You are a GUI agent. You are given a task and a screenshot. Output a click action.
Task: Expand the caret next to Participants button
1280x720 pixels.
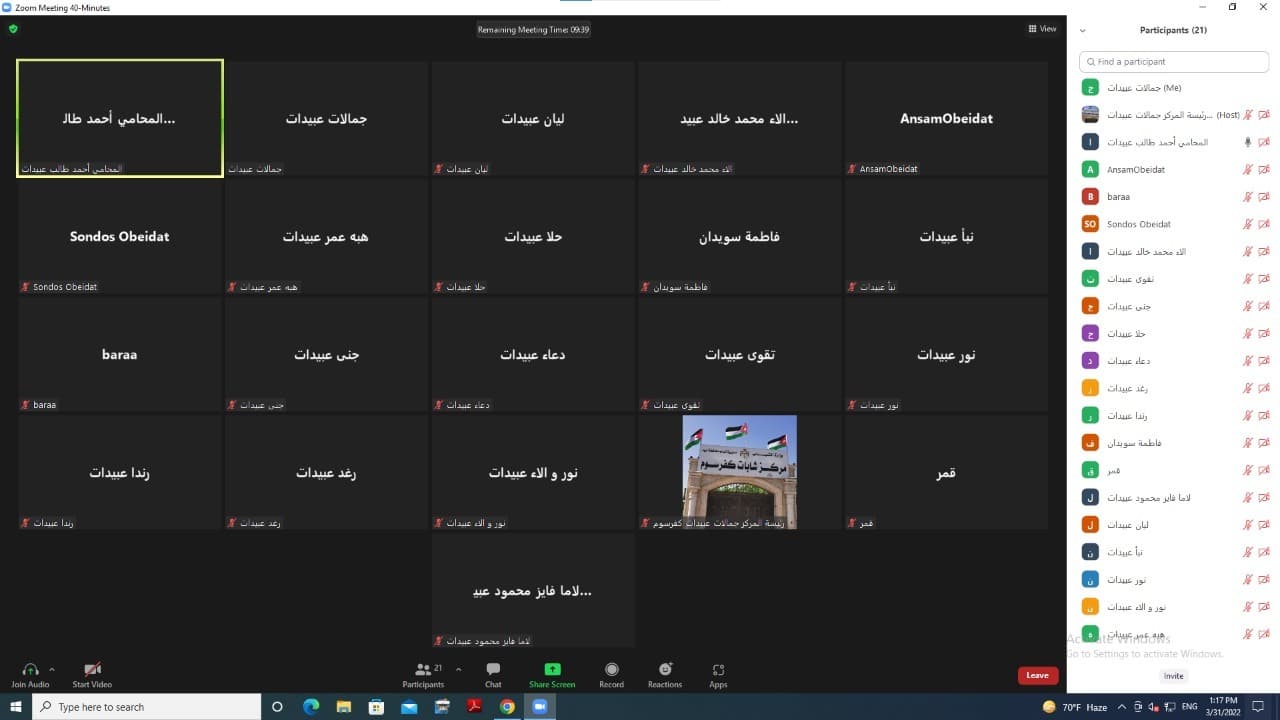click(x=459, y=669)
